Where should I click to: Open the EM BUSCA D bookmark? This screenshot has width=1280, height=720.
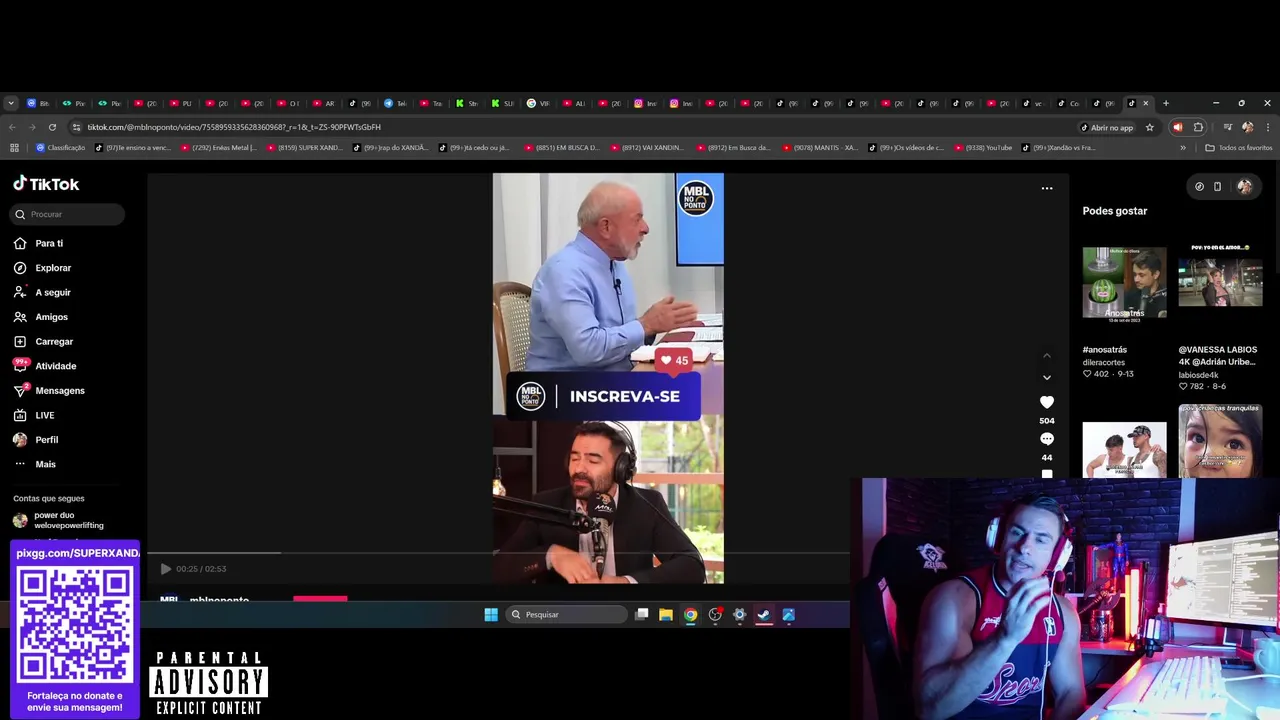[561, 148]
